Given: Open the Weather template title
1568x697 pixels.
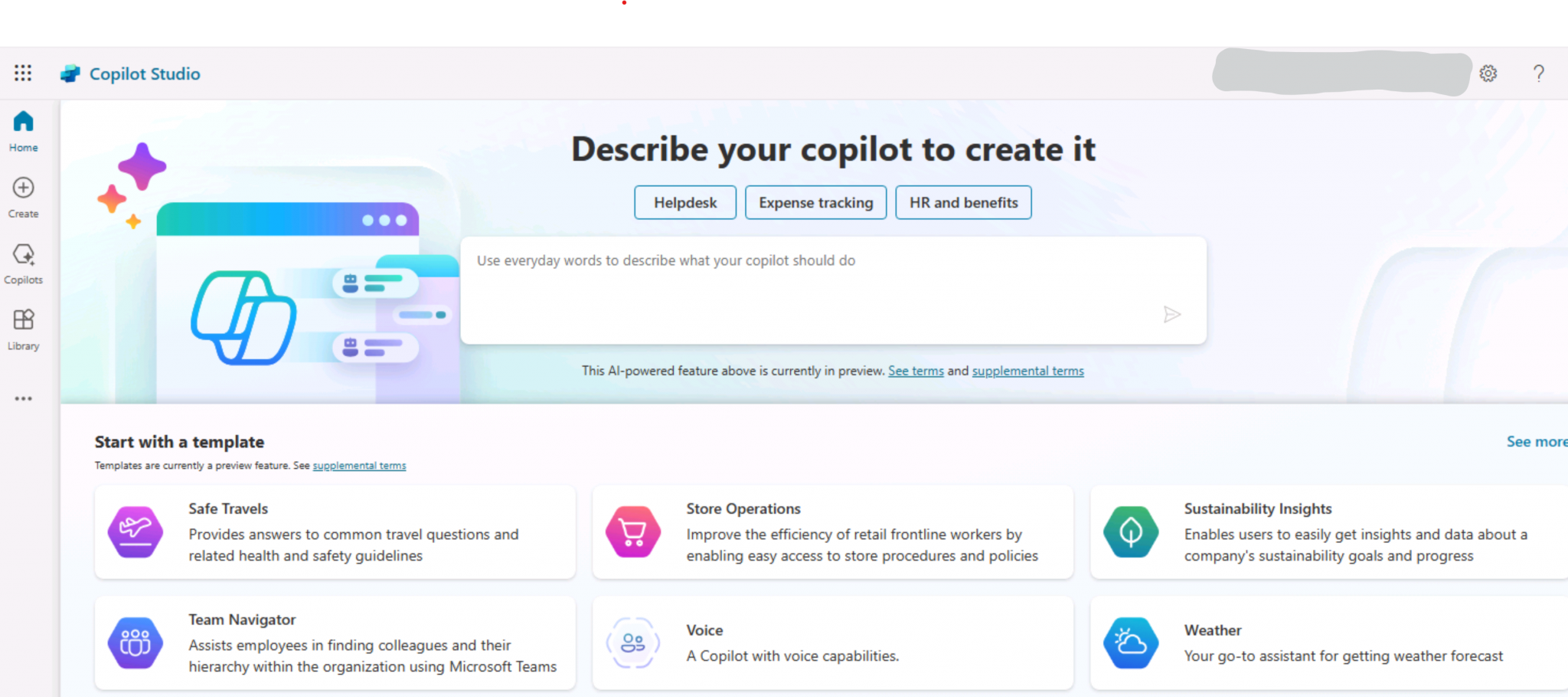Looking at the screenshot, I should pyautogui.click(x=1213, y=630).
